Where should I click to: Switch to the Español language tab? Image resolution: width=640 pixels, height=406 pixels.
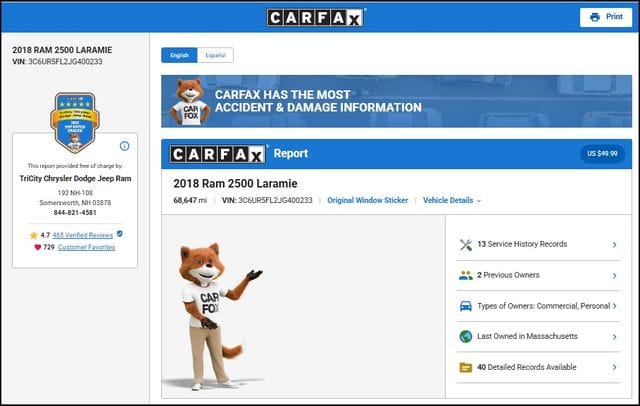tap(216, 55)
